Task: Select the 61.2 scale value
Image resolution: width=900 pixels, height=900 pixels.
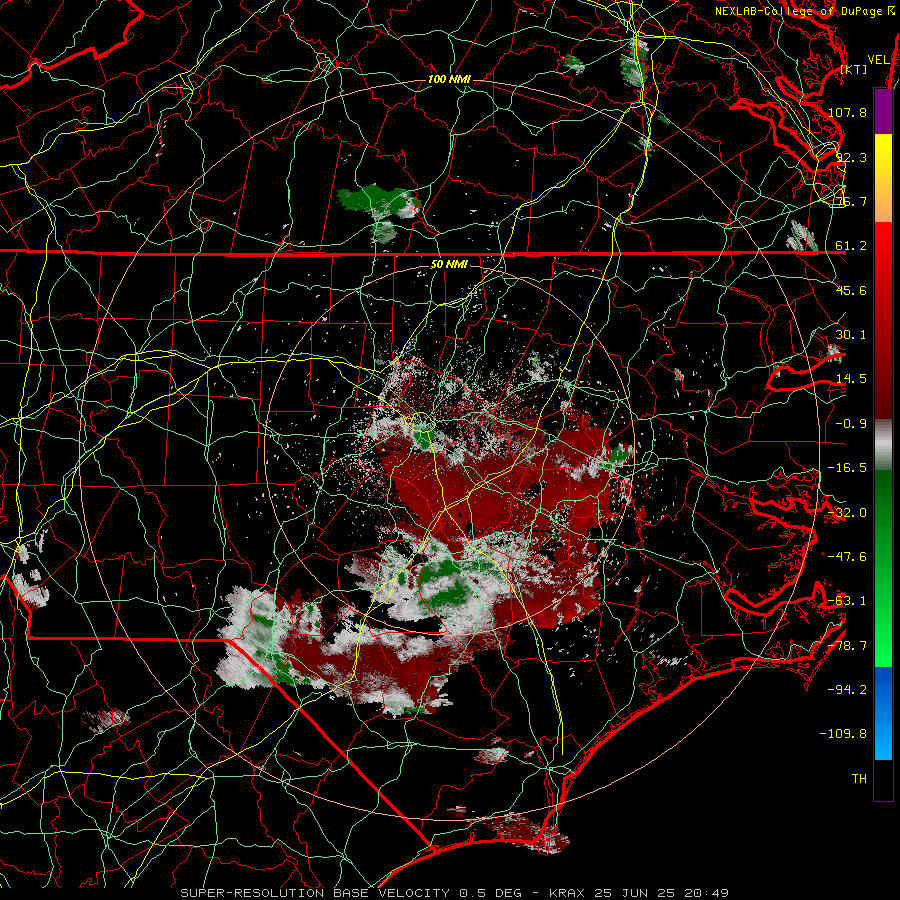Action: 851,246
